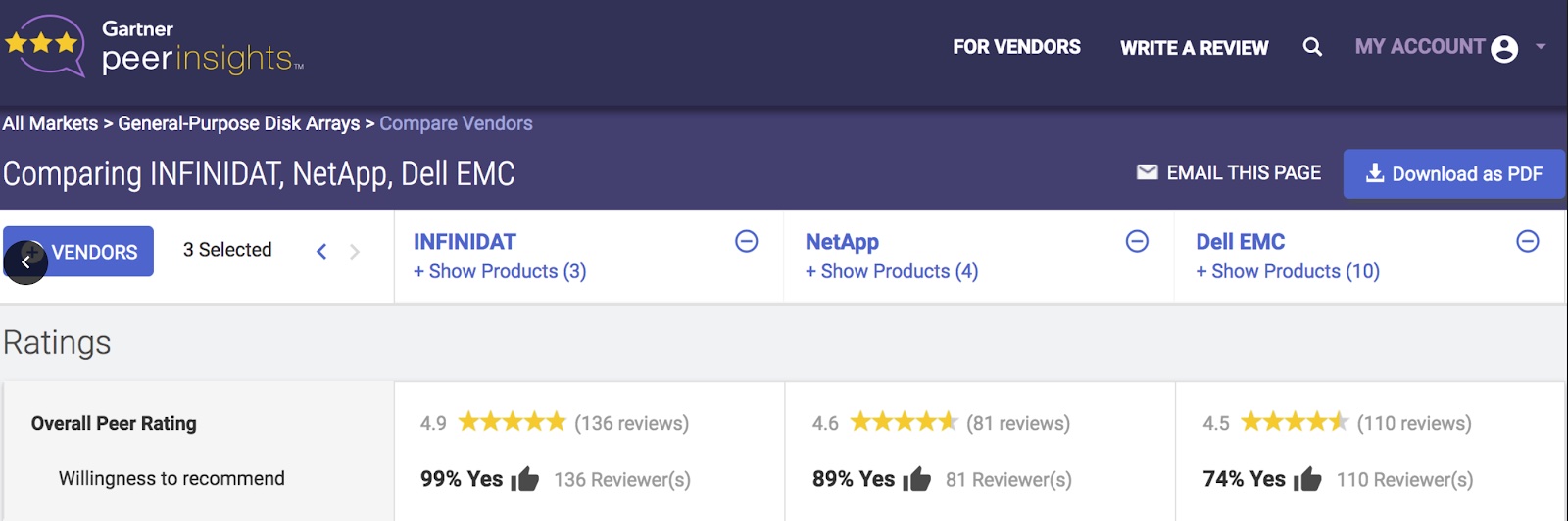
Task: Open the NetApp vendor link
Action: click(x=842, y=242)
